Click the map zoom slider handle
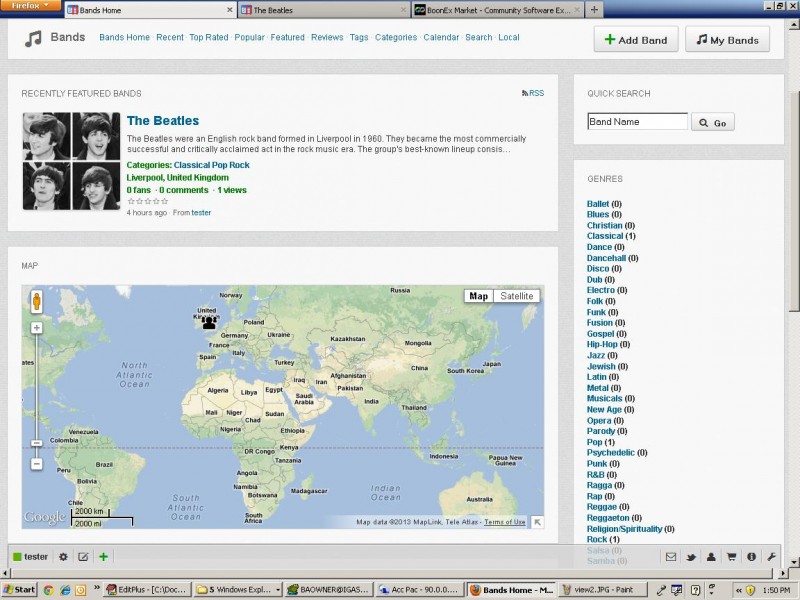Image resolution: width=800 pixels, height=600 pixels. 36,443
